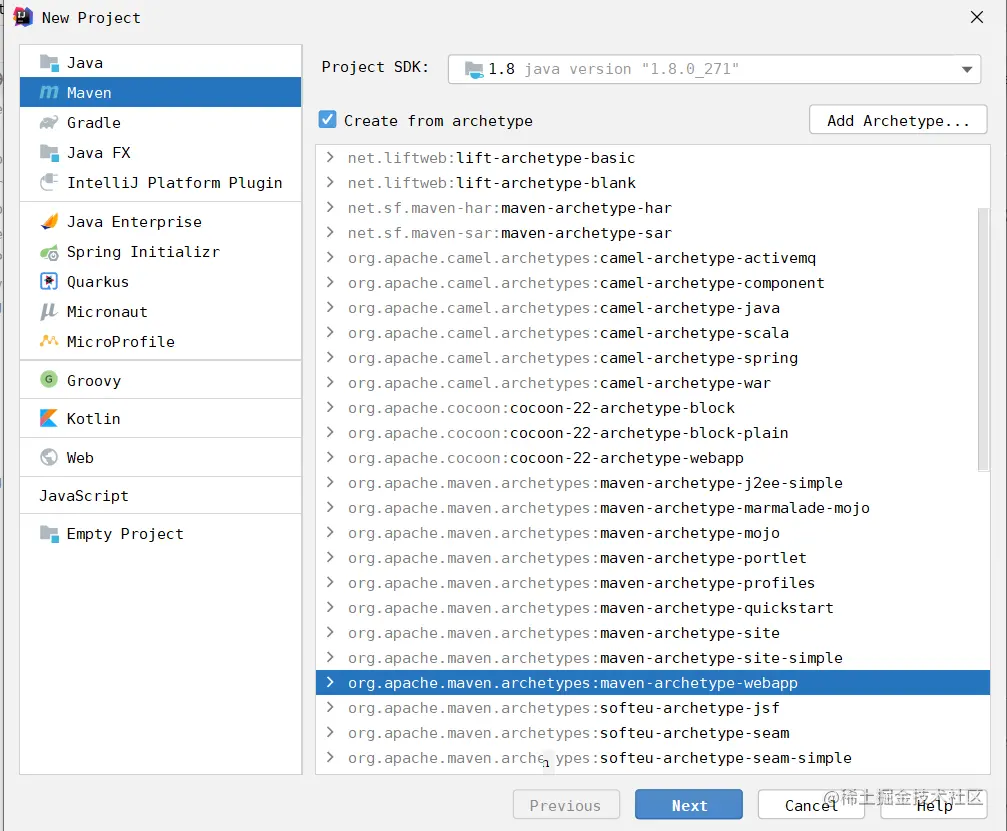1007x831 pixels.
Task: Click the SDK folder icon in dropdown
Action: (x=474, y=69)
